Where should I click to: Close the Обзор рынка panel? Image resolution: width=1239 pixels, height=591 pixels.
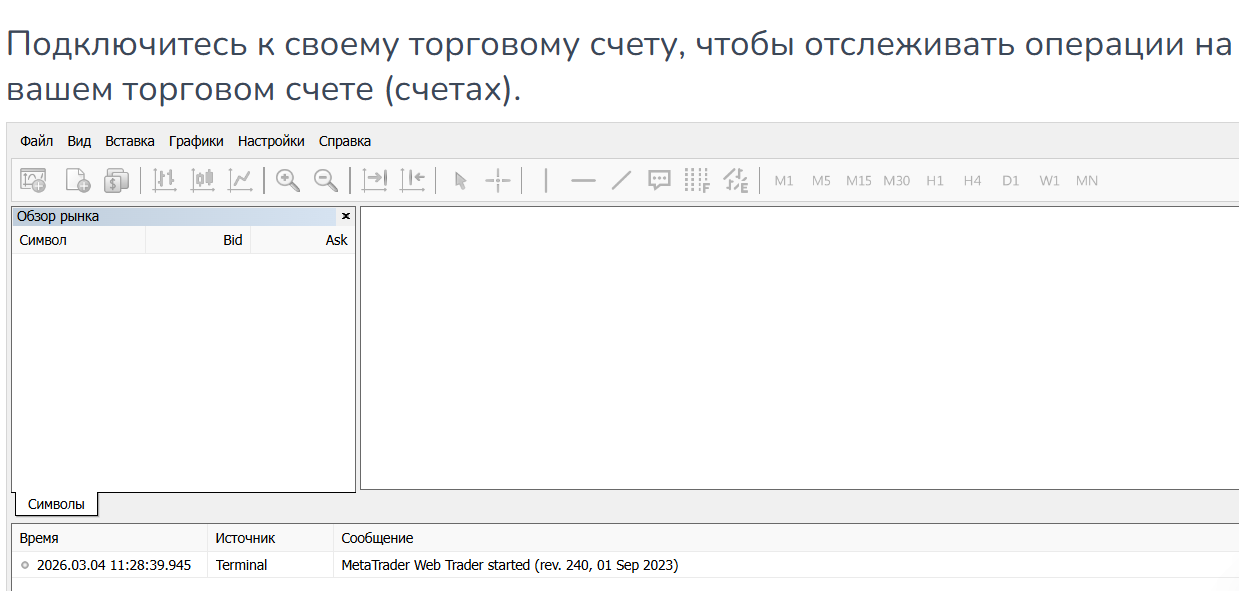(346, 216)
